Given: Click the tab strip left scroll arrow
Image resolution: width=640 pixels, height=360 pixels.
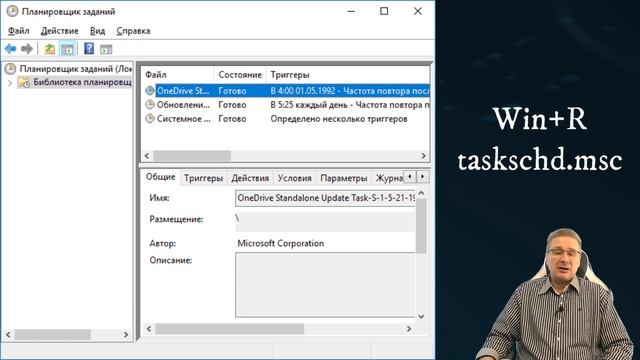Looking at the screenshot, I should tap(410, 176).
